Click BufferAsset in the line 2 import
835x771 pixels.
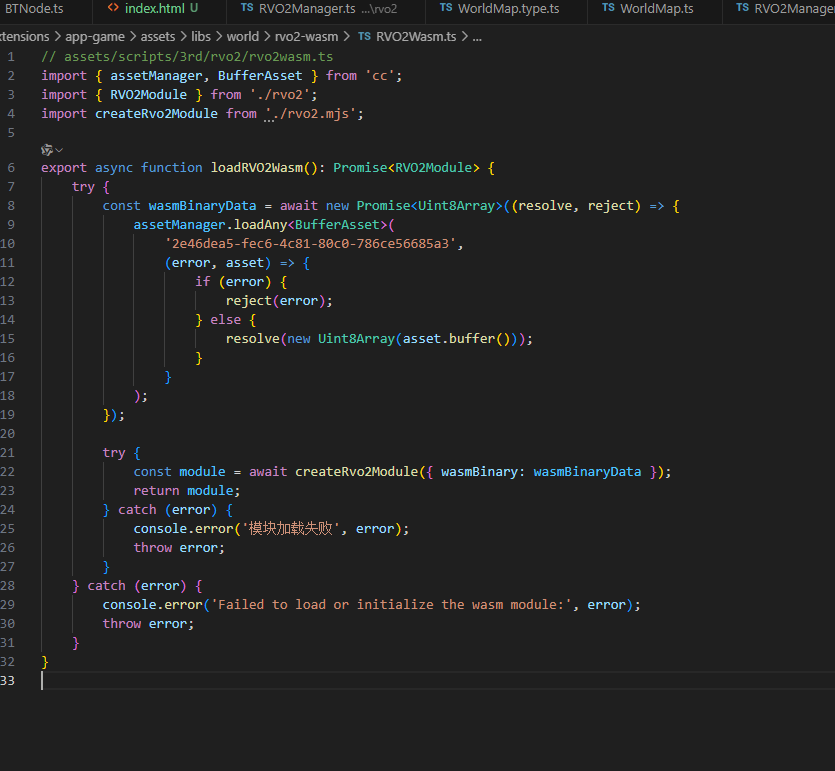click(x=260, y=76)
